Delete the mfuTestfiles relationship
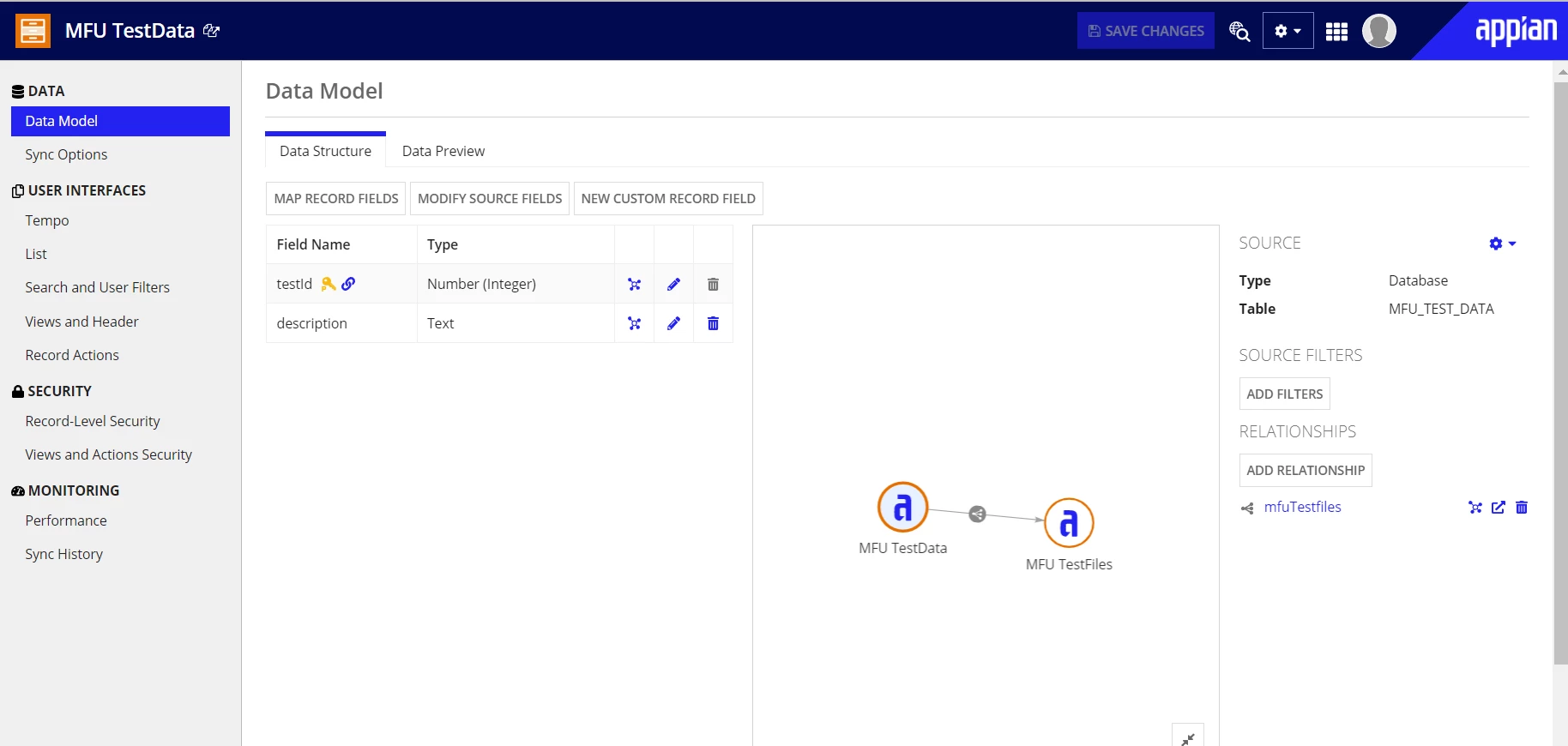The height and width of the screenshot is (746, 1568). point(1522,508)
